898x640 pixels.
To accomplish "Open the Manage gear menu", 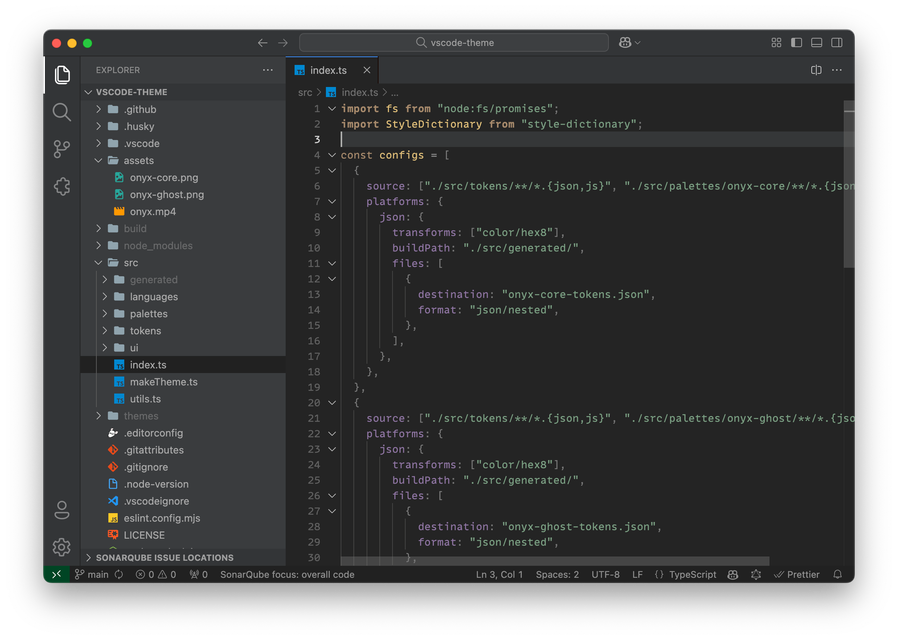I will pyautogui.click(x=62, y=547).
